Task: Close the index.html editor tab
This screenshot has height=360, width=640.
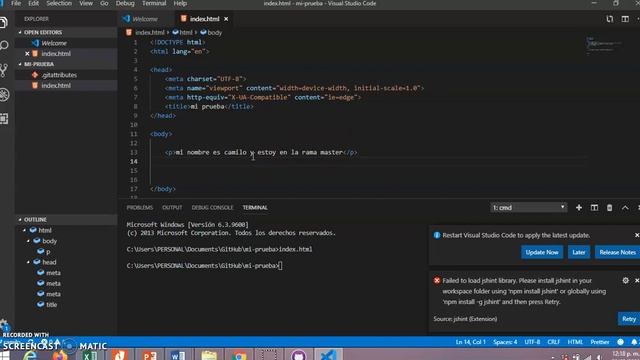Action: pos(226,19)
